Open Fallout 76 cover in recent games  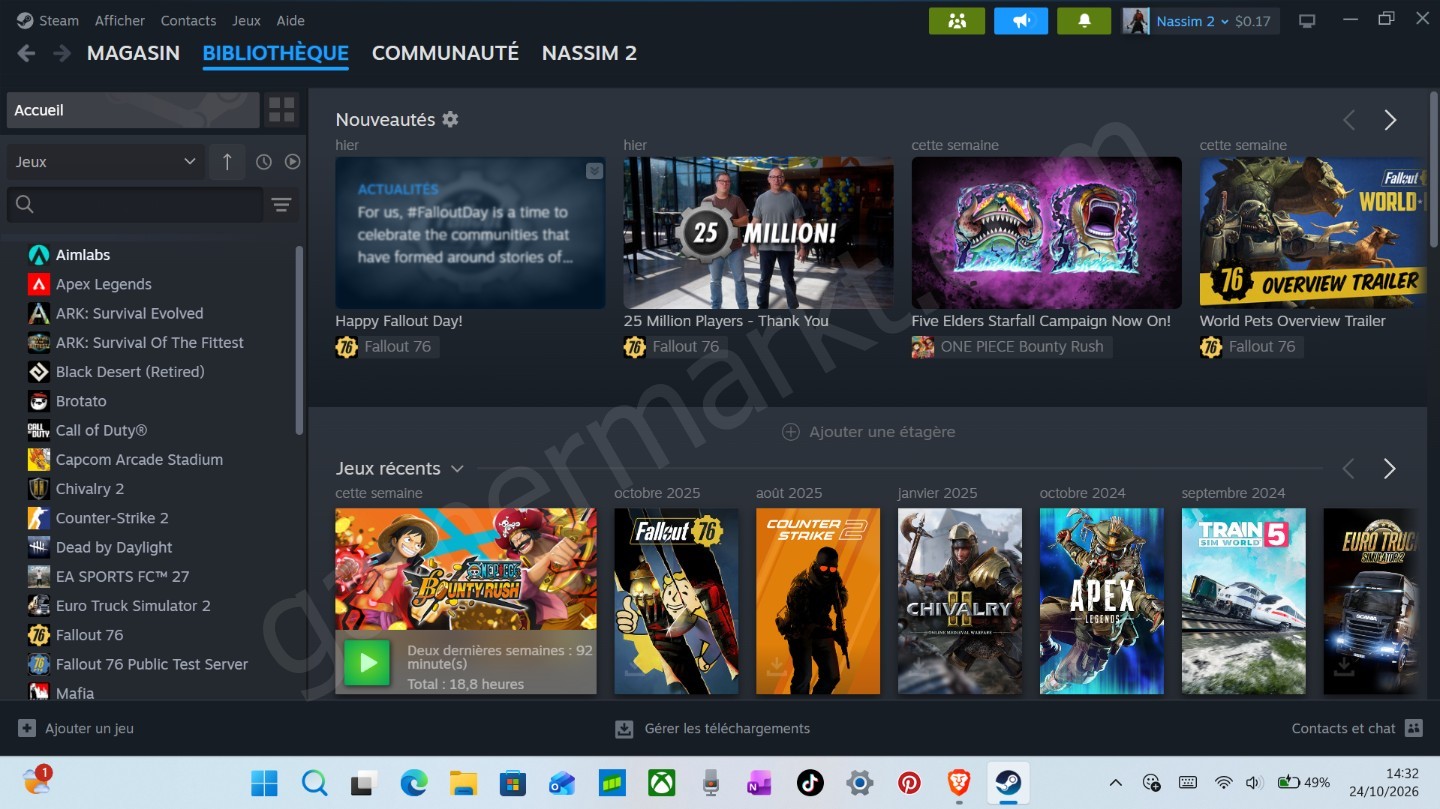click(676, 601)
